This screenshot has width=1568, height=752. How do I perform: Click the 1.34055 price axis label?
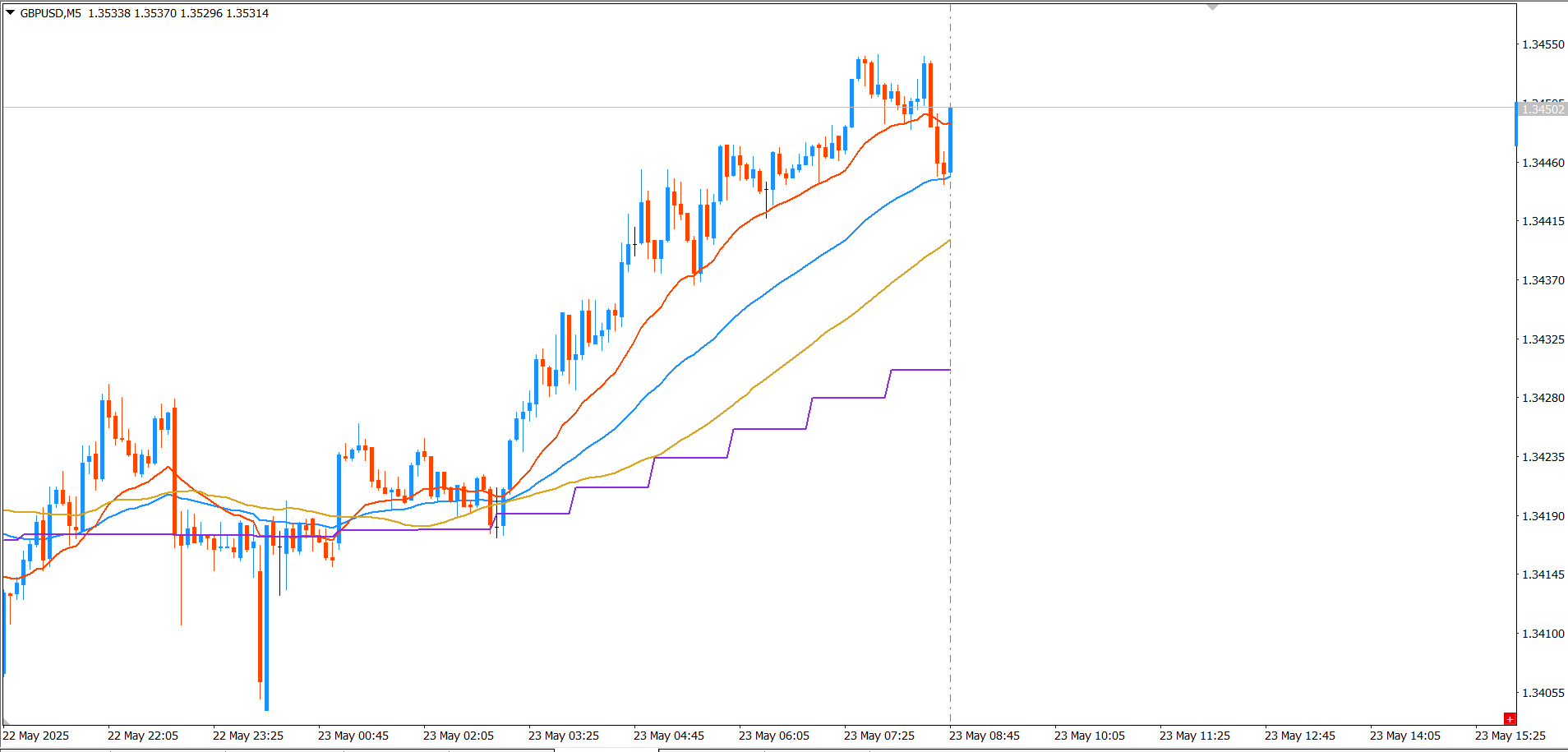(1543, 693)
